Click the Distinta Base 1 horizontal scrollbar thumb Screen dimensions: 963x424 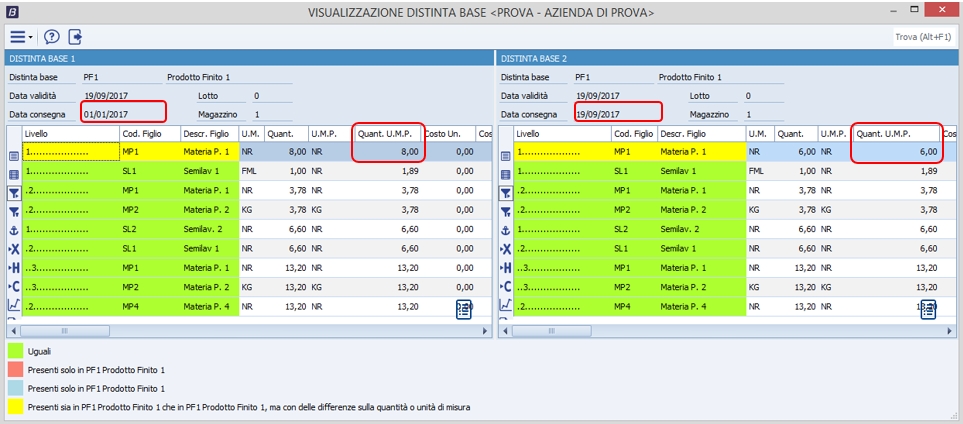tap(64, 331)
